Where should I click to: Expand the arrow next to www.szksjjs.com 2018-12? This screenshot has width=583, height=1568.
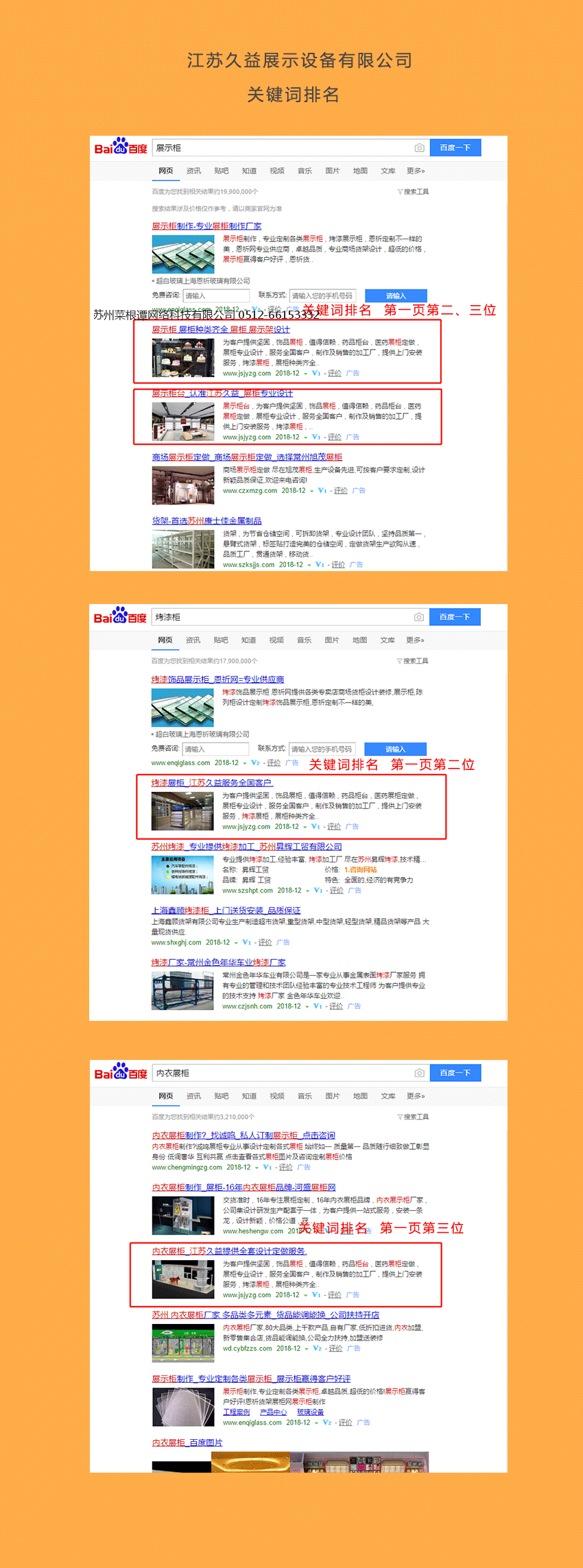pyautogui.click(x=309, y=565)
